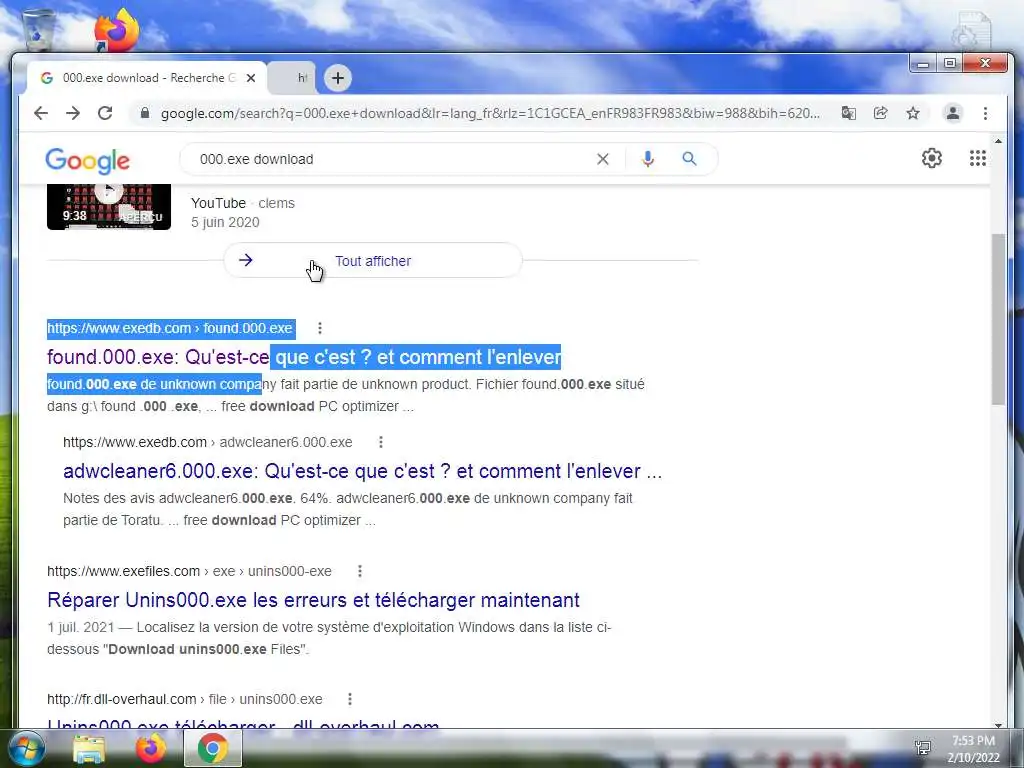
Task: Click the scrollbar down arrow
Action: coord(998,724)
